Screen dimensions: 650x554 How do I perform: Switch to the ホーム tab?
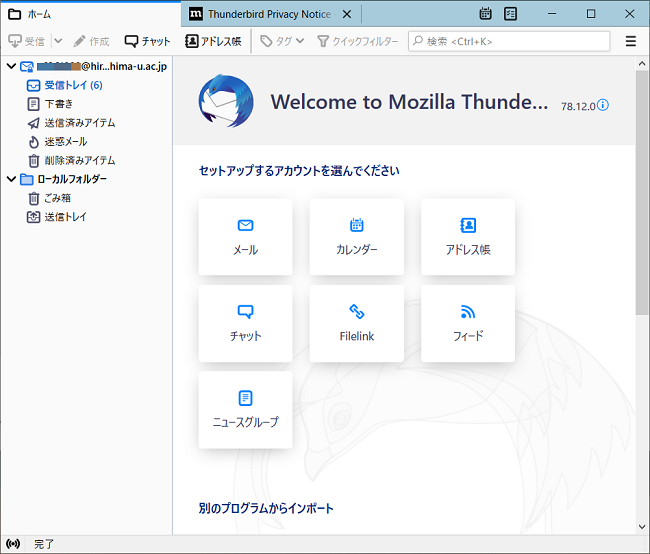(x=90, y=14)
